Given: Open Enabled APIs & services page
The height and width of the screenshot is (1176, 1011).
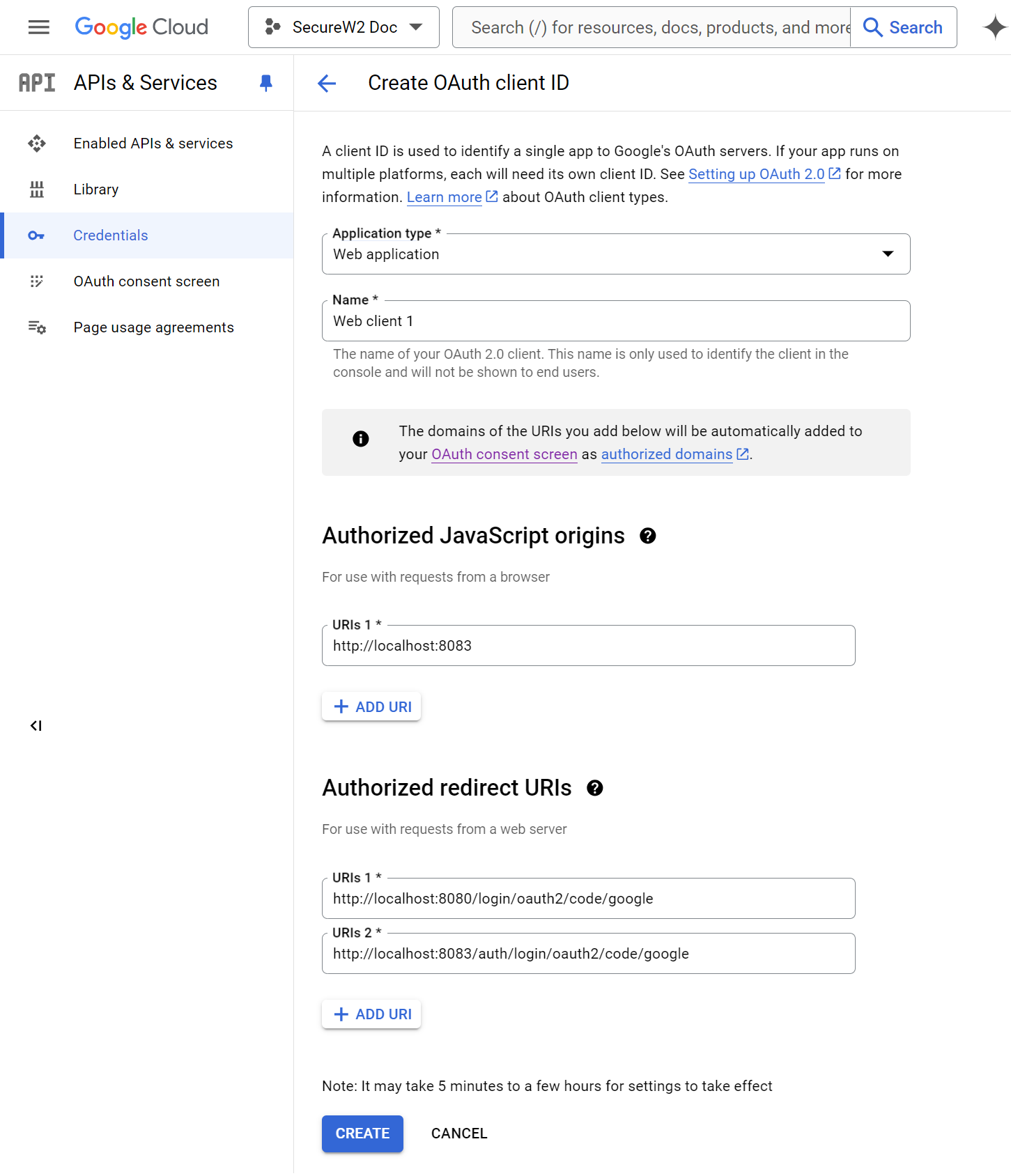Looking at the screenshot, I should [153, 144].
